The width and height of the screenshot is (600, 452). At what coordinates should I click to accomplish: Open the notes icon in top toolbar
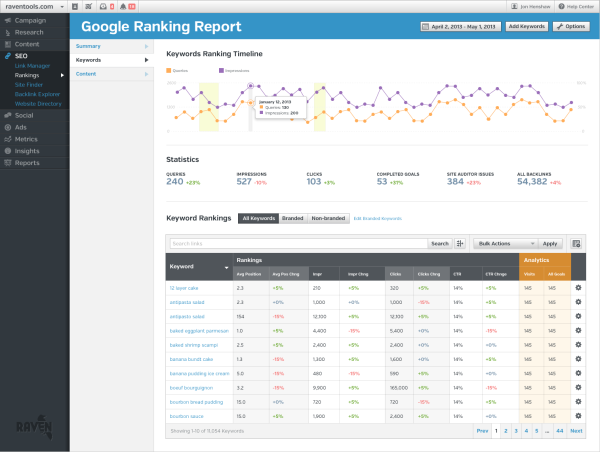pyautogui.click(x=75, y=7)
